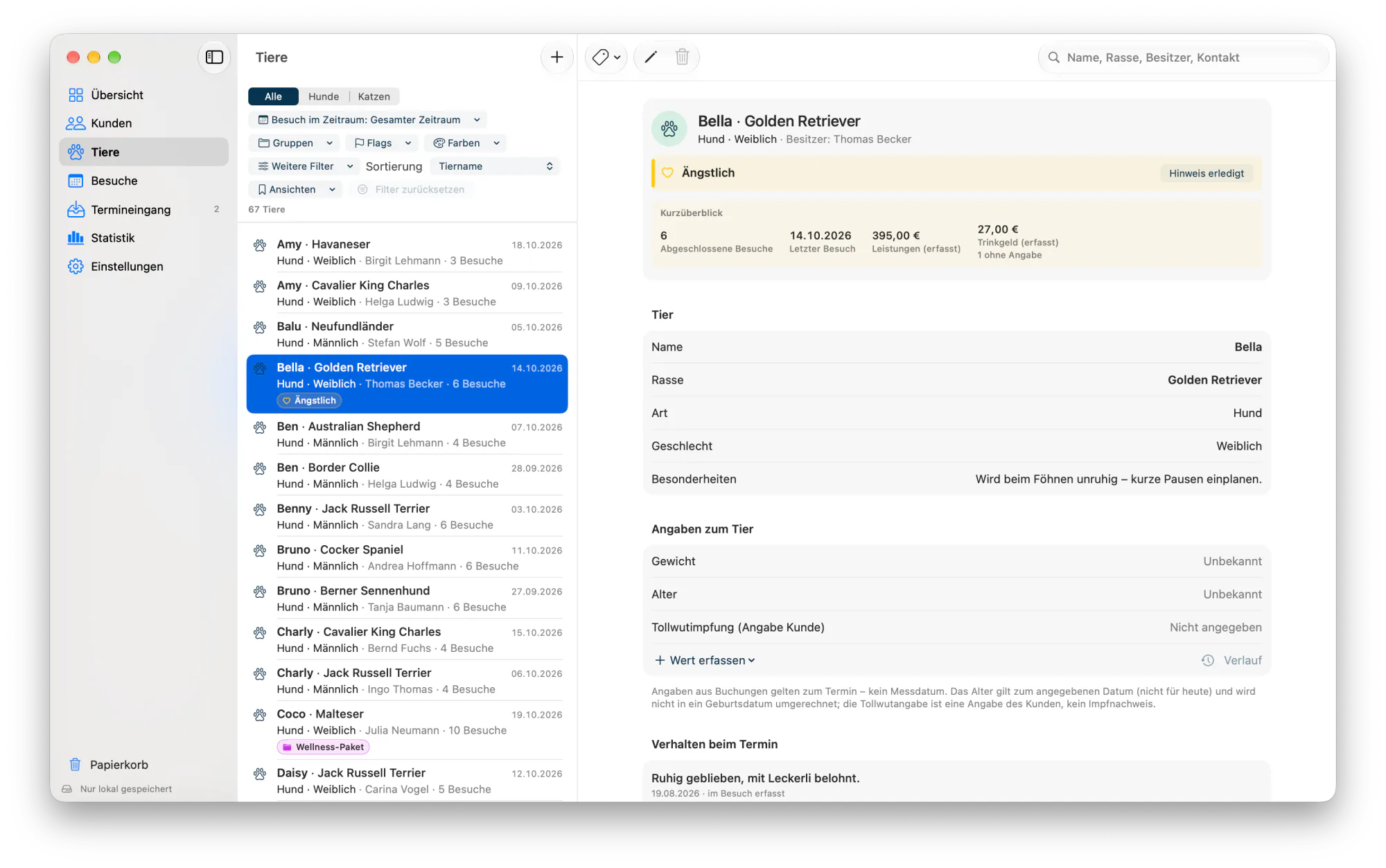Toggle the sidebar visibility icon
Viewport: 1386px width, 868px height.
214,57
